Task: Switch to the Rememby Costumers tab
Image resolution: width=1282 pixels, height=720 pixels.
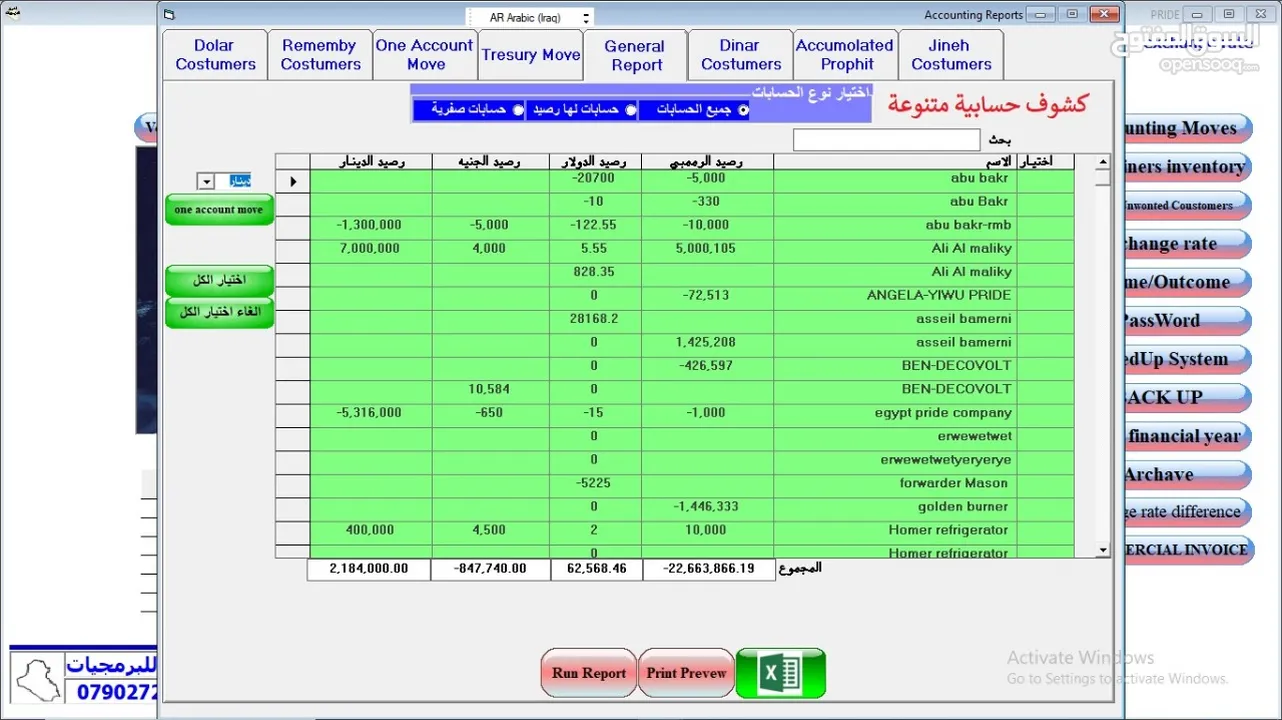Action: click(320, 55)
